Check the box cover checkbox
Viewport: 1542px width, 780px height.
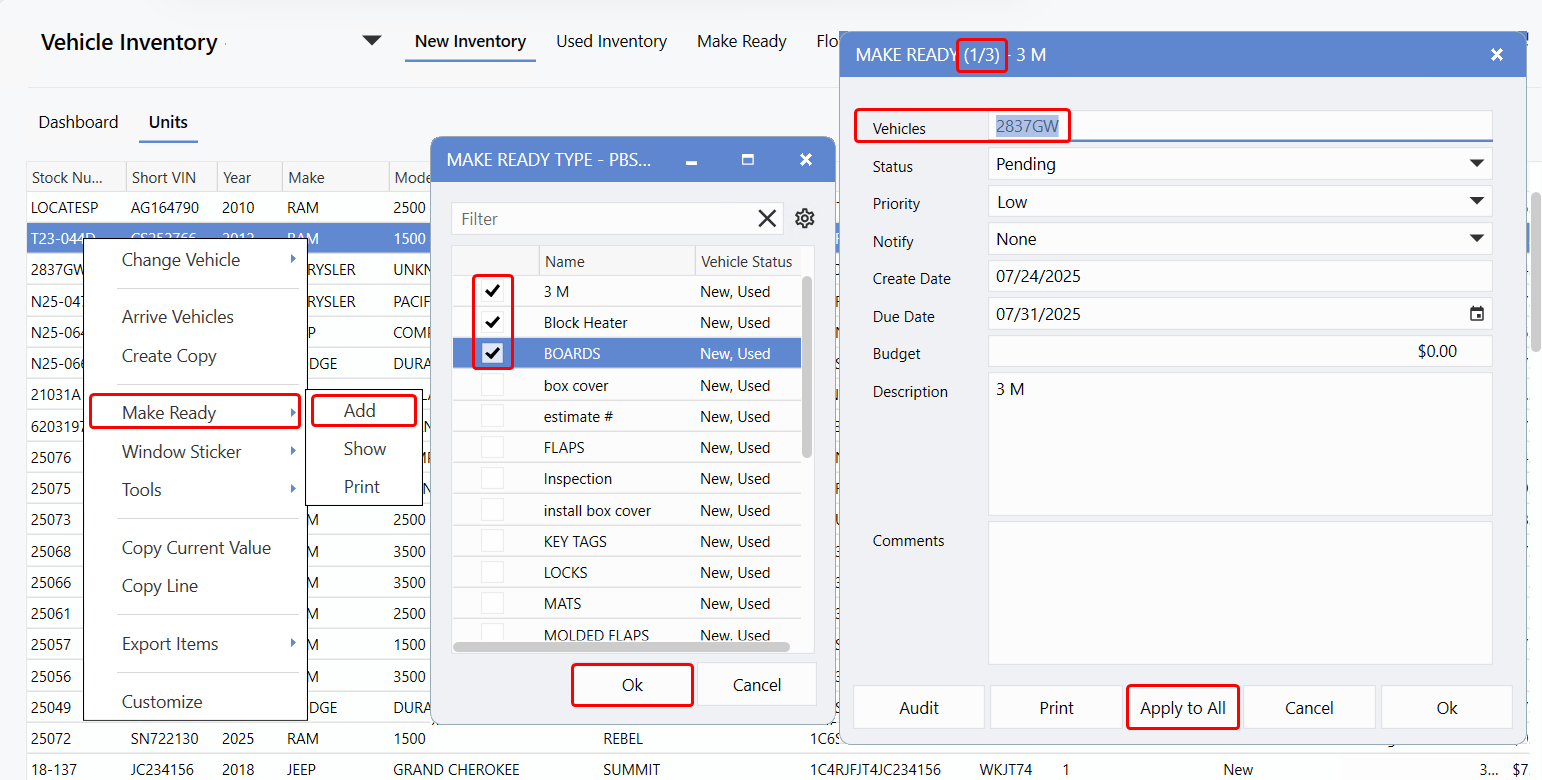tap(492, 385)
